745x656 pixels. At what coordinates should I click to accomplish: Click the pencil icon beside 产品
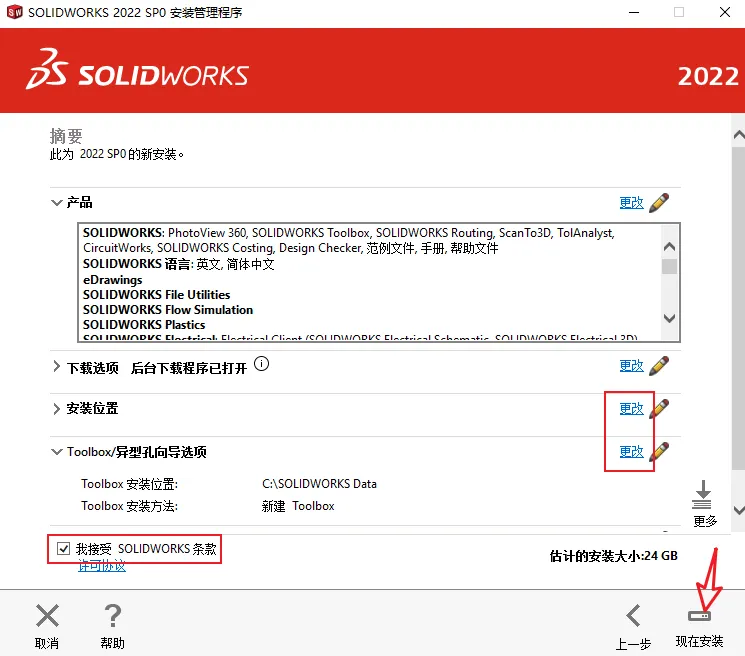click(659, 203)
